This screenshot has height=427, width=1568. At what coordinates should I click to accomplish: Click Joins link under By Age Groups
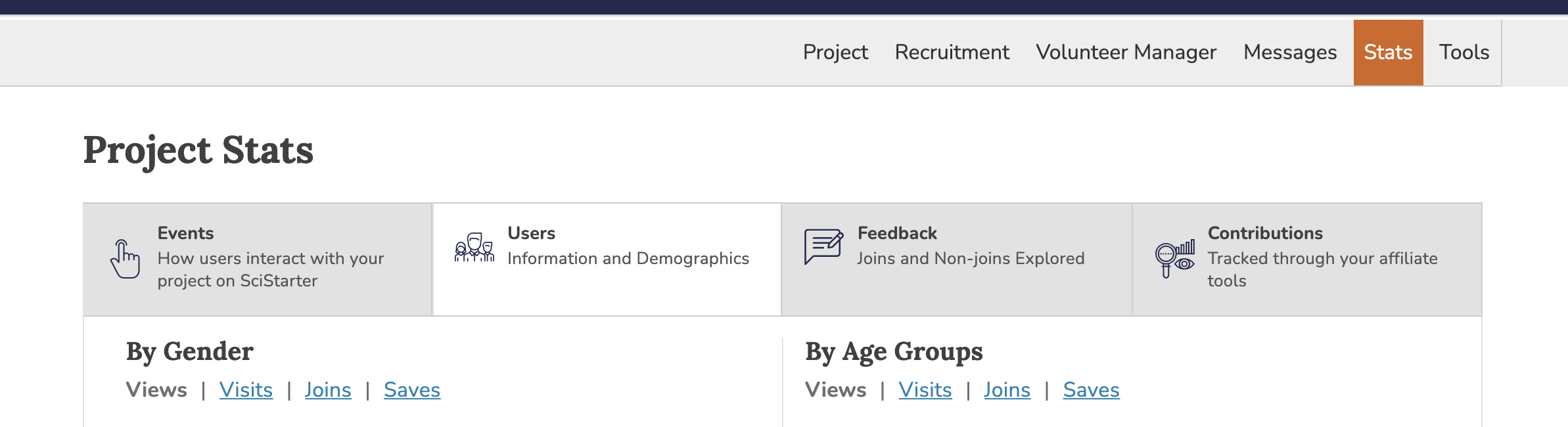coord(1007,390)
